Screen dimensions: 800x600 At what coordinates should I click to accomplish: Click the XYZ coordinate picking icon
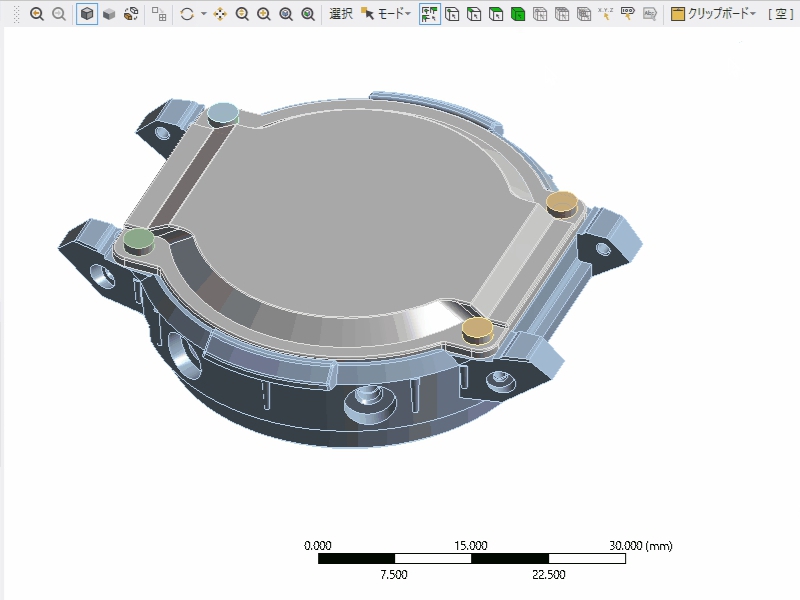click(x=606, y=14)
